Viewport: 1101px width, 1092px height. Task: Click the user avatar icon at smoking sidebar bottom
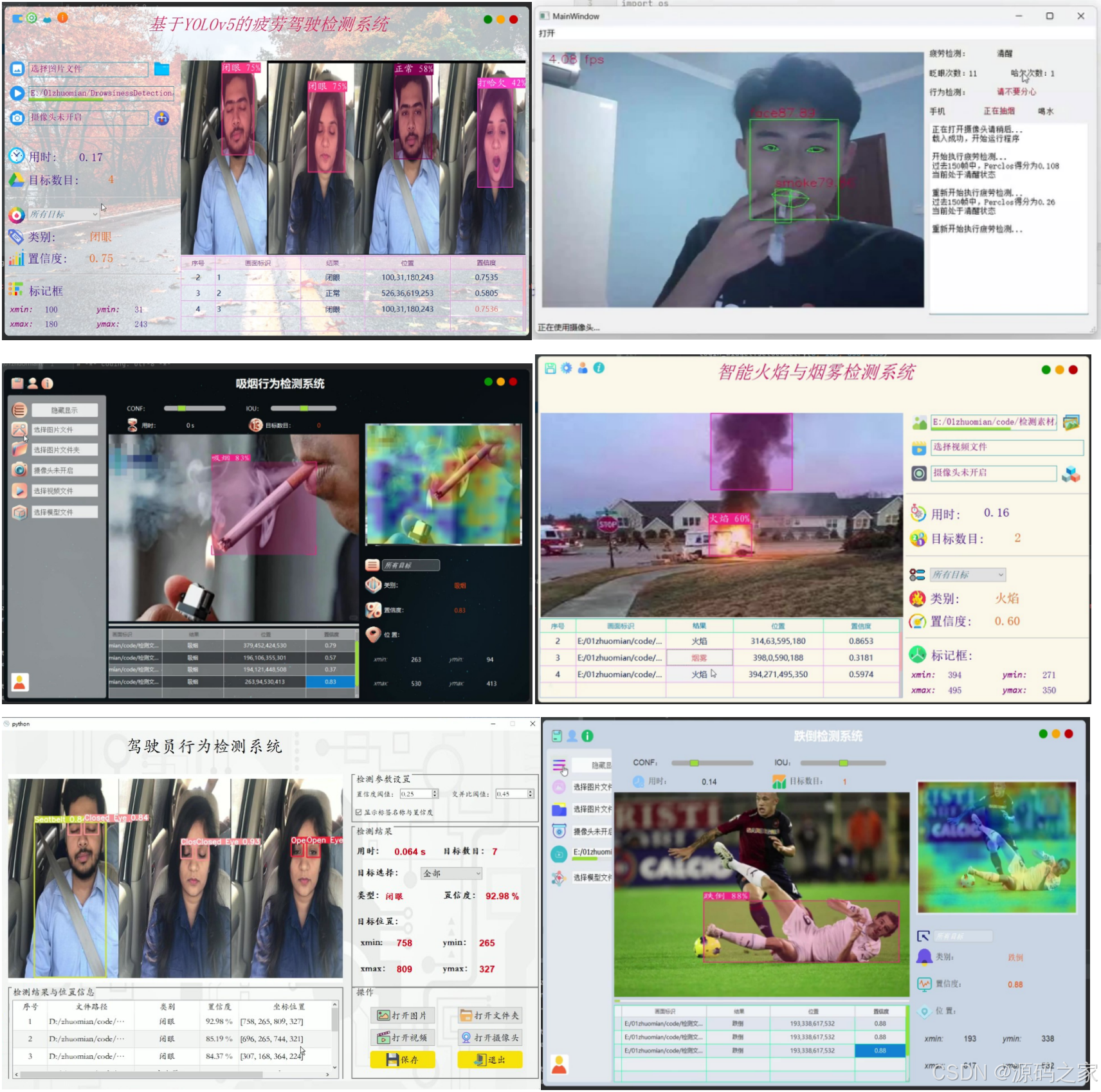click(20, 682)
